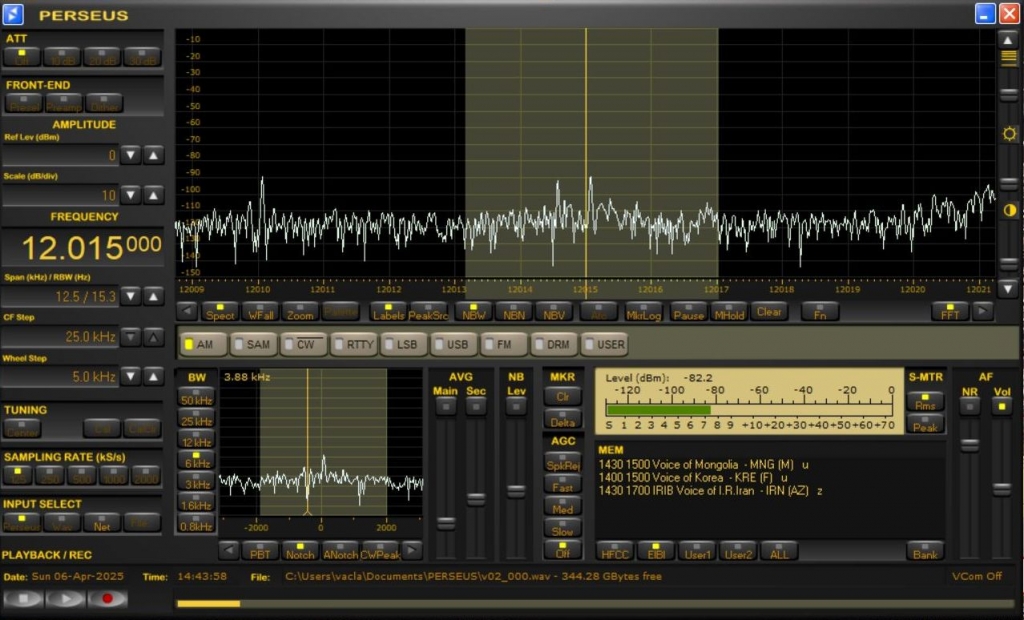The height and width of the screenshot is (620, 1024).
Task: Click the Zoom button under the spectrum
Action: [x=300, y=312]
